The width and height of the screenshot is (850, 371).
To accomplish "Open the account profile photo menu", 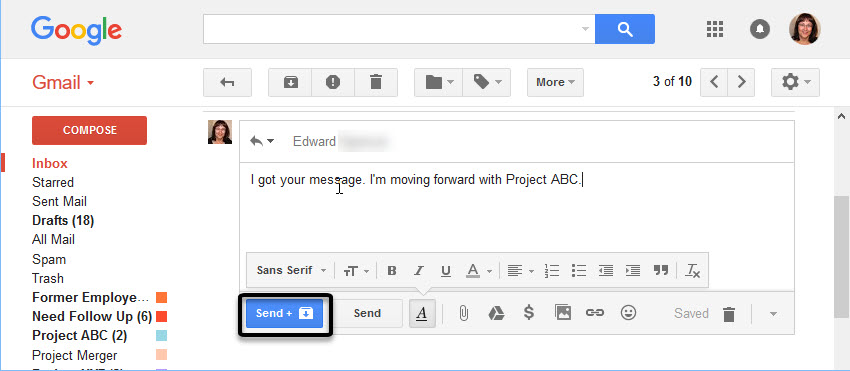I will [804, 29].
